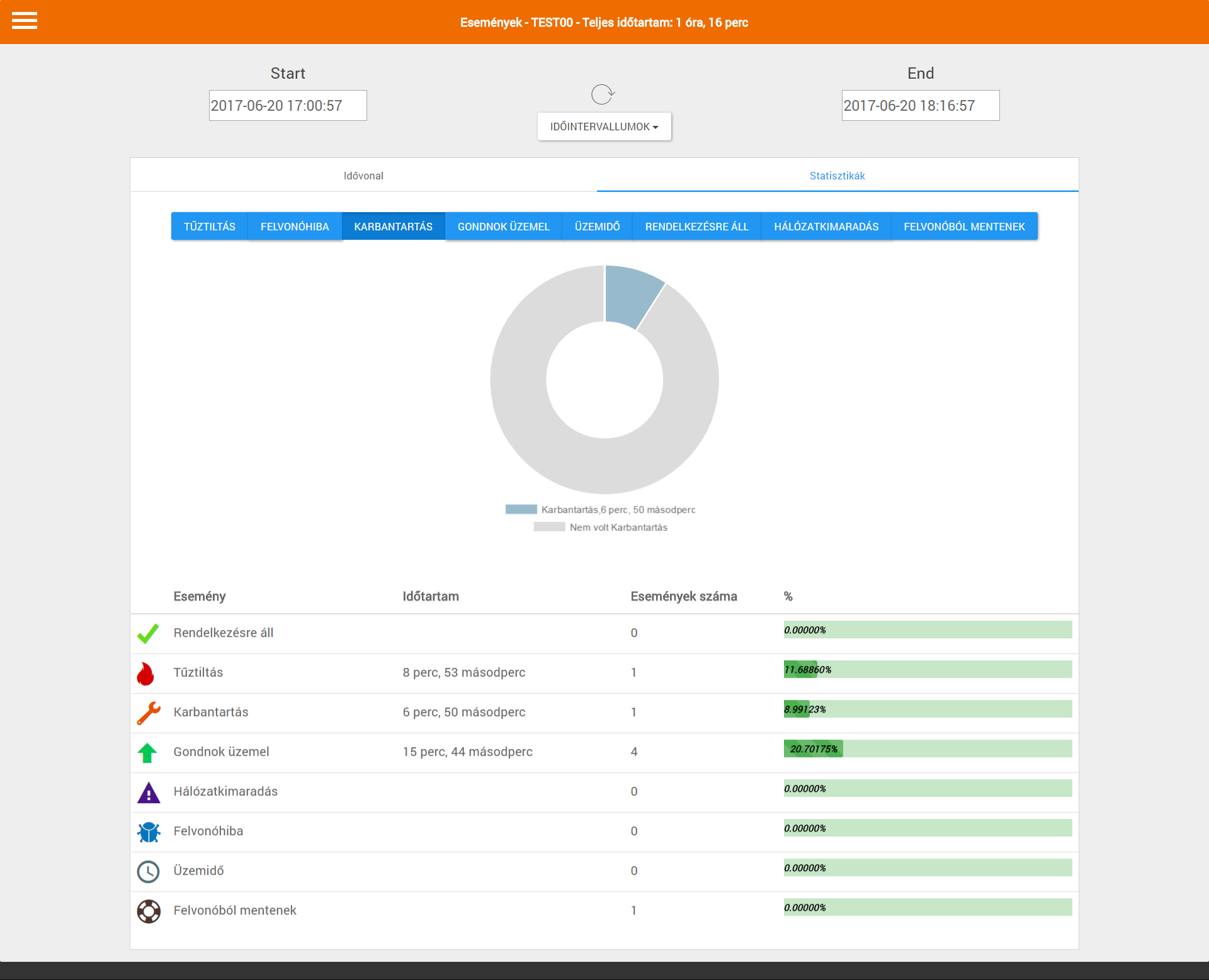Click the green up-arrow Gondnok üzemel icon
1209x980 pixels.
pyautogui.click(x=147, y=753)
